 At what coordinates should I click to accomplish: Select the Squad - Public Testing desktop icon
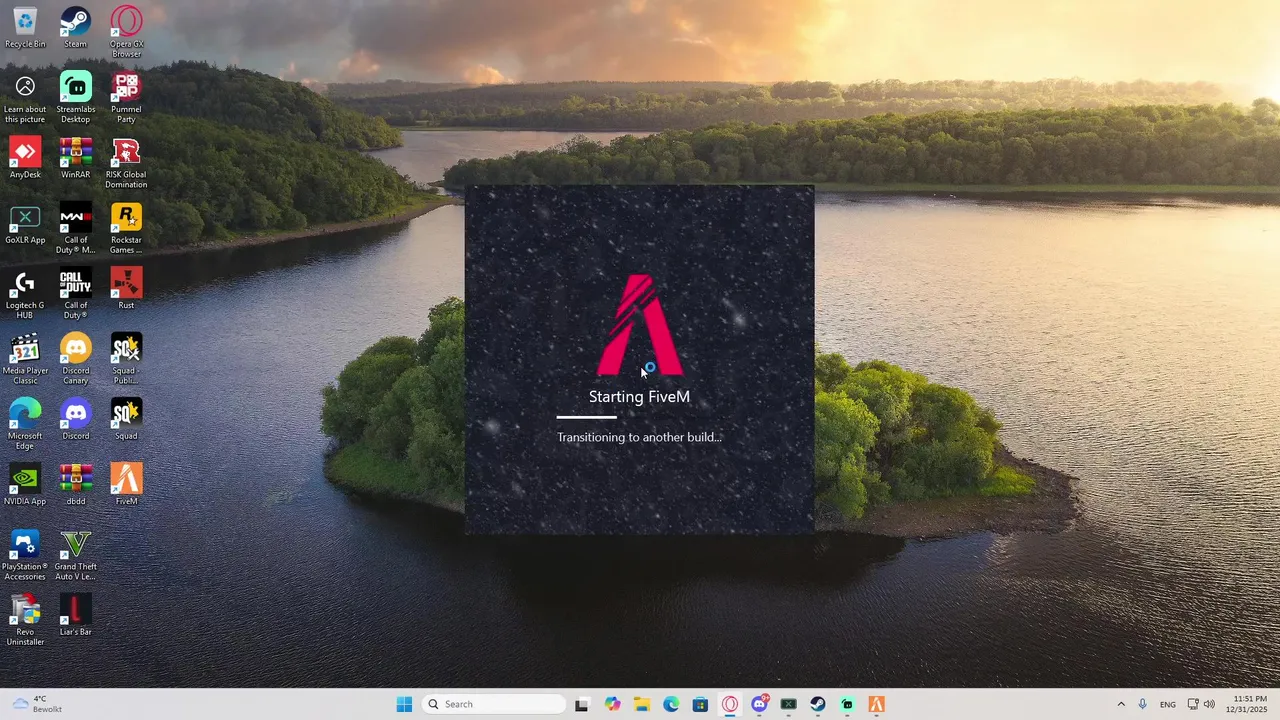(126, 359)
